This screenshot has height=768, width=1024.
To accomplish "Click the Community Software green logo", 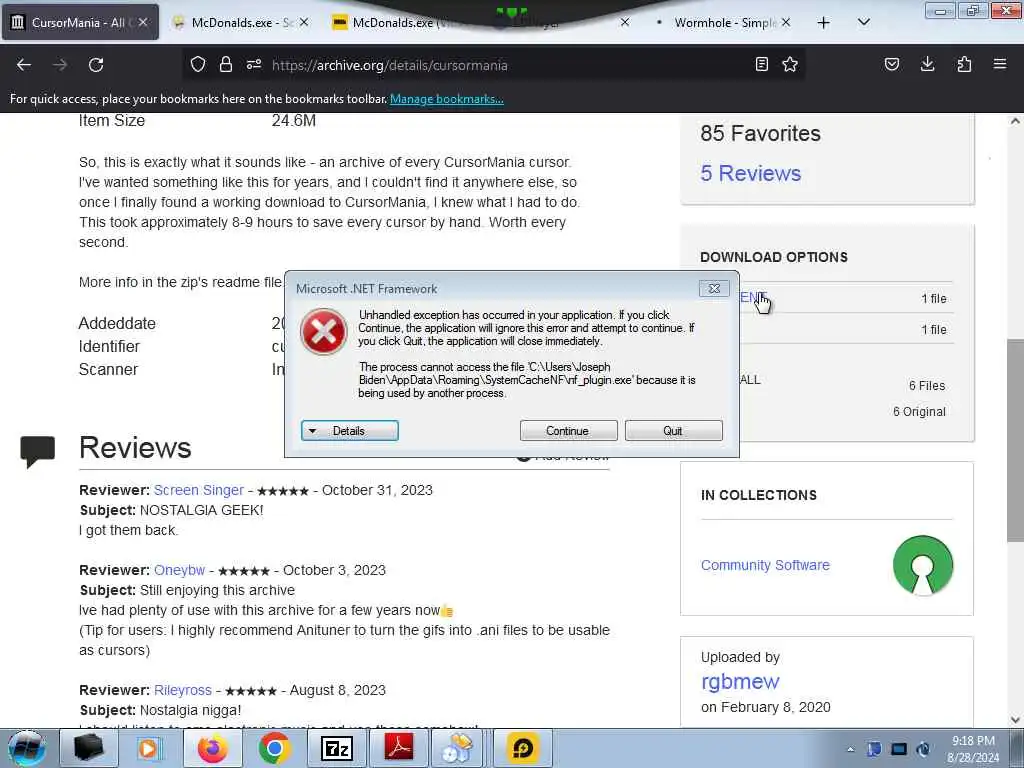I will point(923,566).
